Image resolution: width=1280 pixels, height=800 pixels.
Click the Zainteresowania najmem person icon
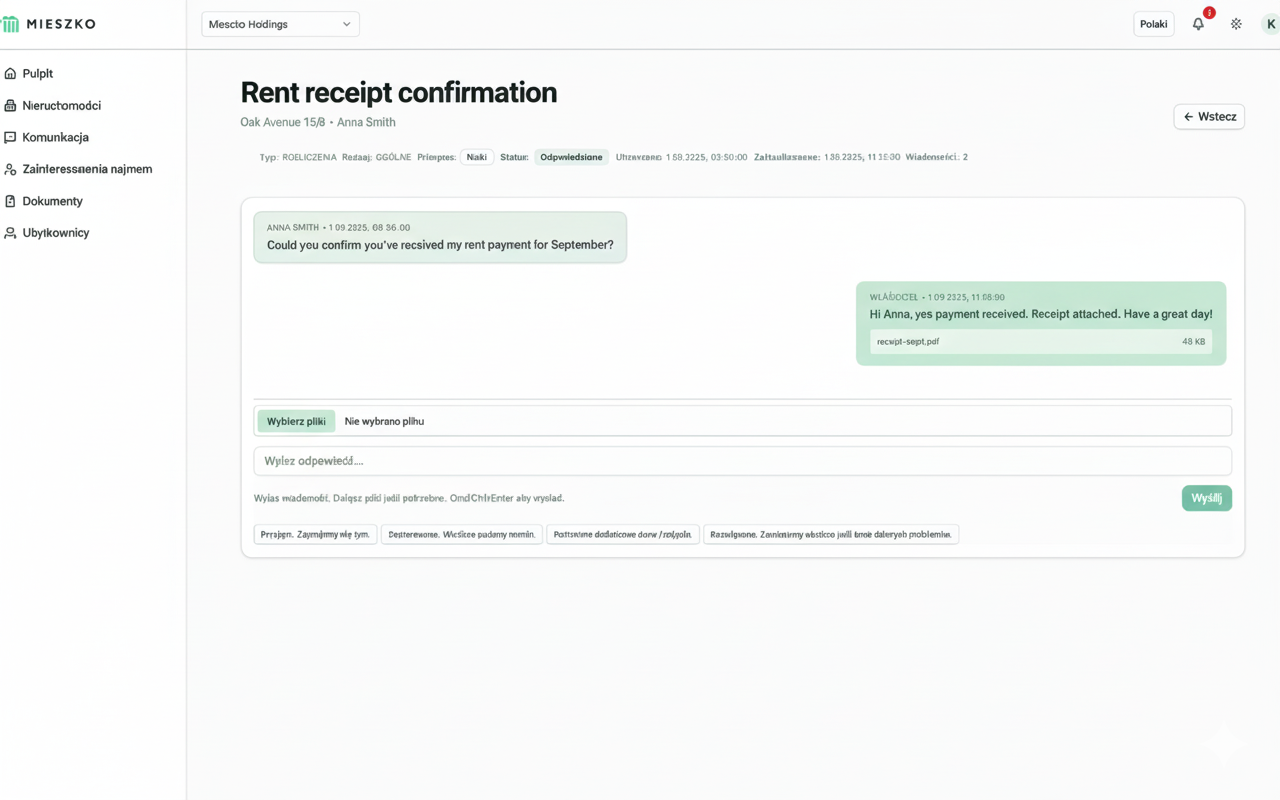(x=10, y=170)
